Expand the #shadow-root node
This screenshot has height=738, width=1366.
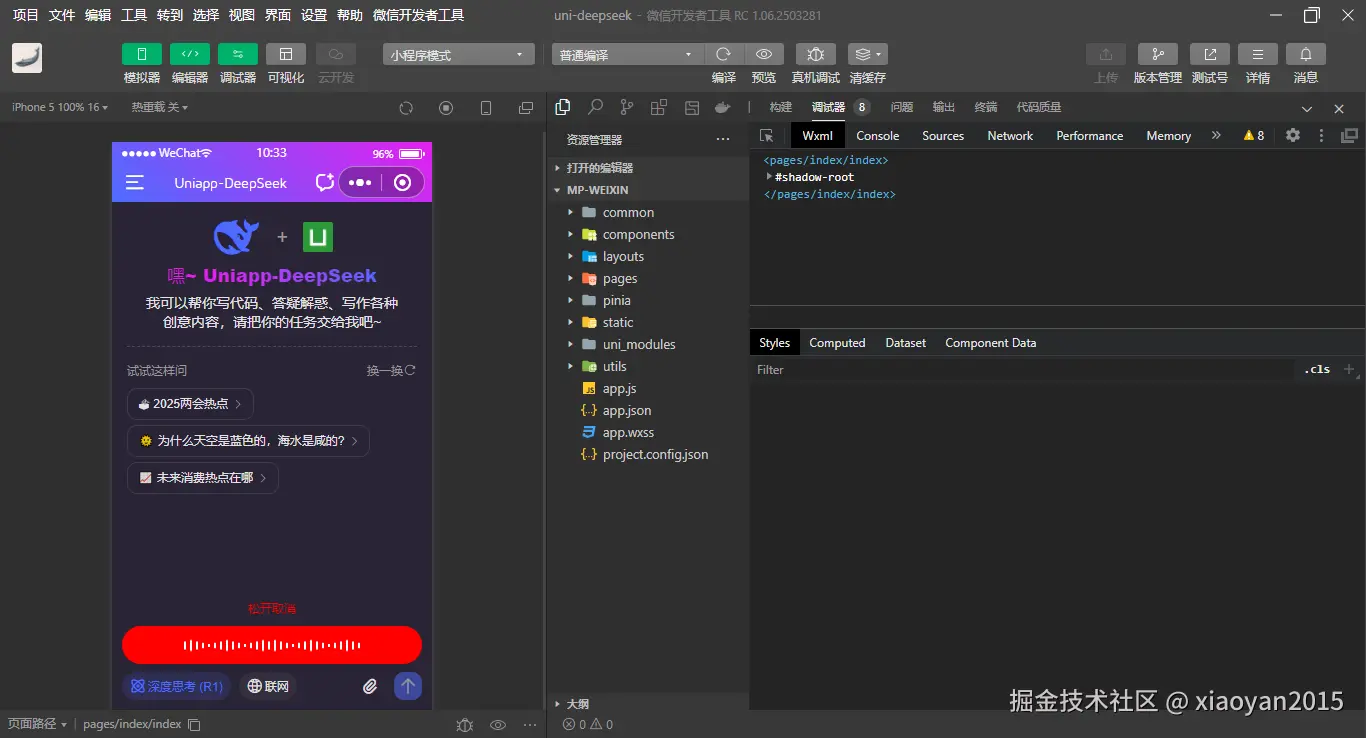tap(769, 177)
